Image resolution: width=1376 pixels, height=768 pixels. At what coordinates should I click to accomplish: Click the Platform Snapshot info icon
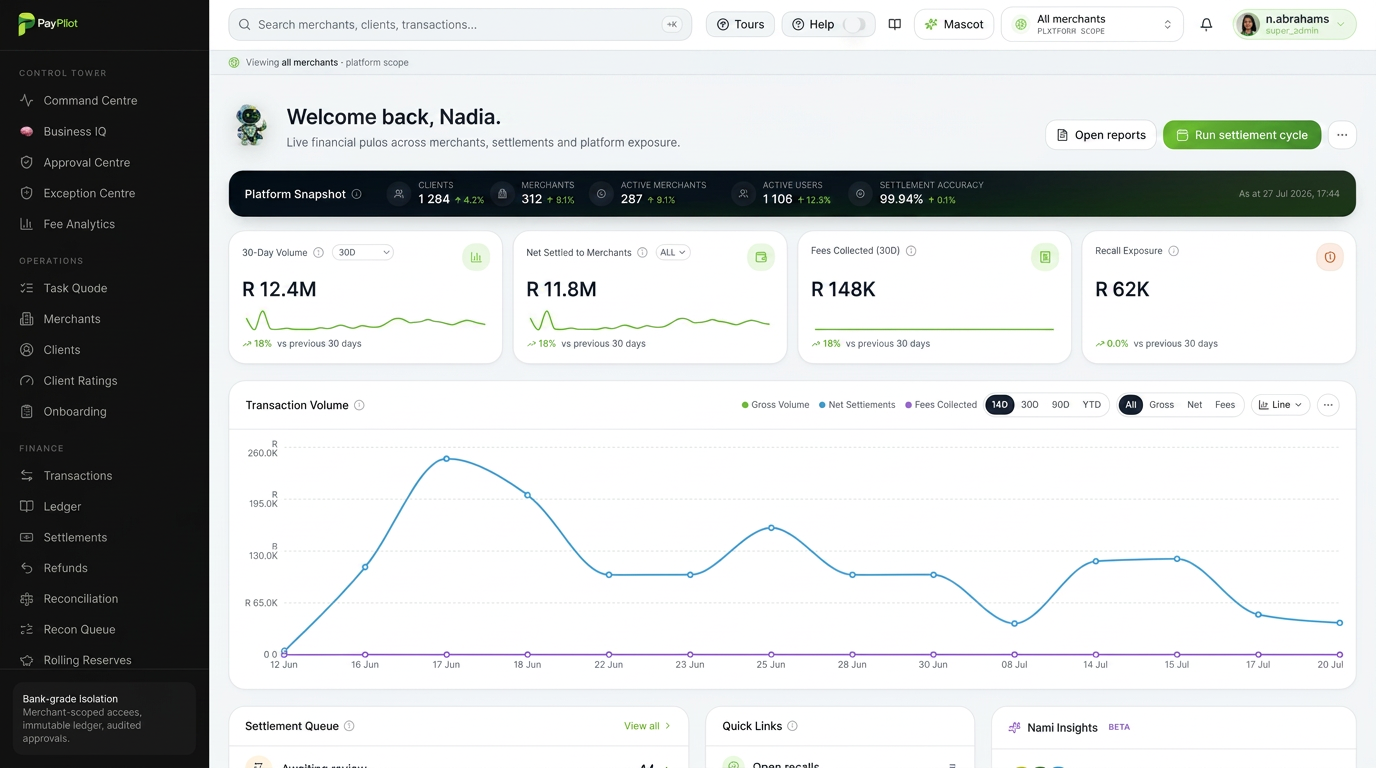[x=357, y=194]
